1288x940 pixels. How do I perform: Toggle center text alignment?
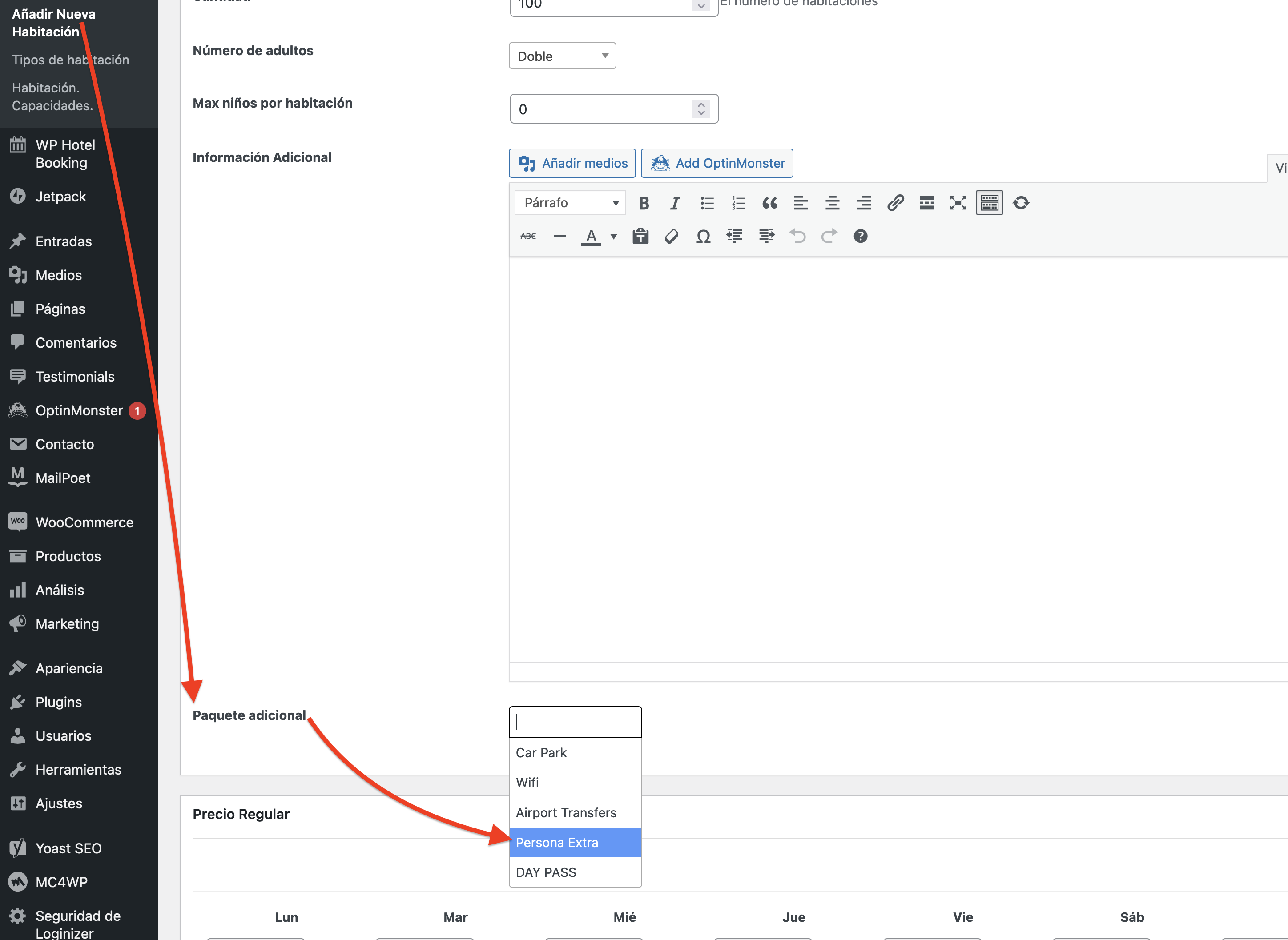(x=832, y=203)
